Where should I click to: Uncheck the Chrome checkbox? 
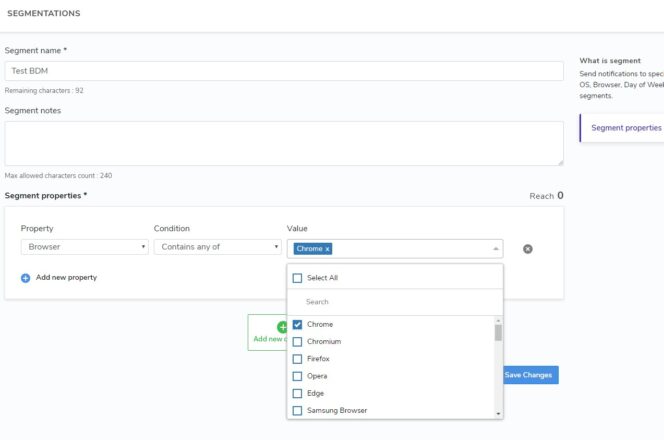(x=297, y=325)
